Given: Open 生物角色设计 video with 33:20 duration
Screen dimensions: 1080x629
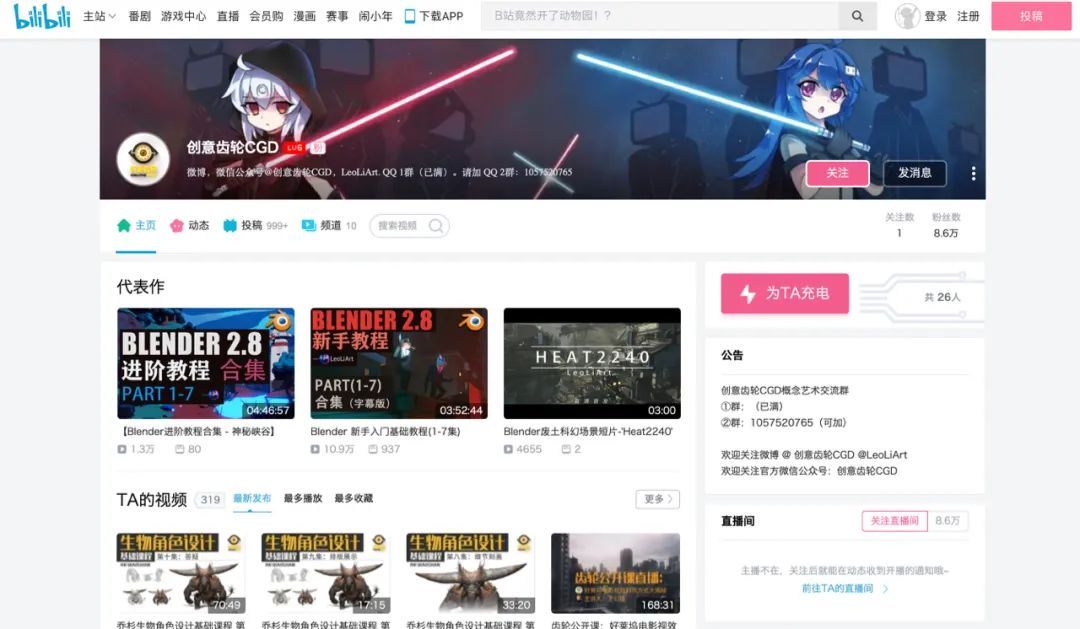Looking at the screenshot, I should point(470,573).
